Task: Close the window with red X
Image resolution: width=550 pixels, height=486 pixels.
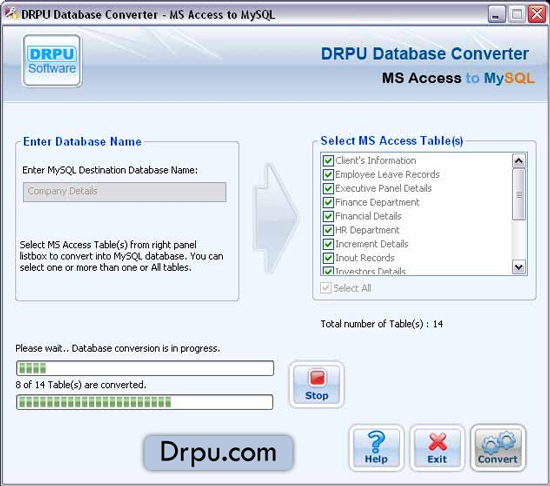Action: [x=537, y=14]
